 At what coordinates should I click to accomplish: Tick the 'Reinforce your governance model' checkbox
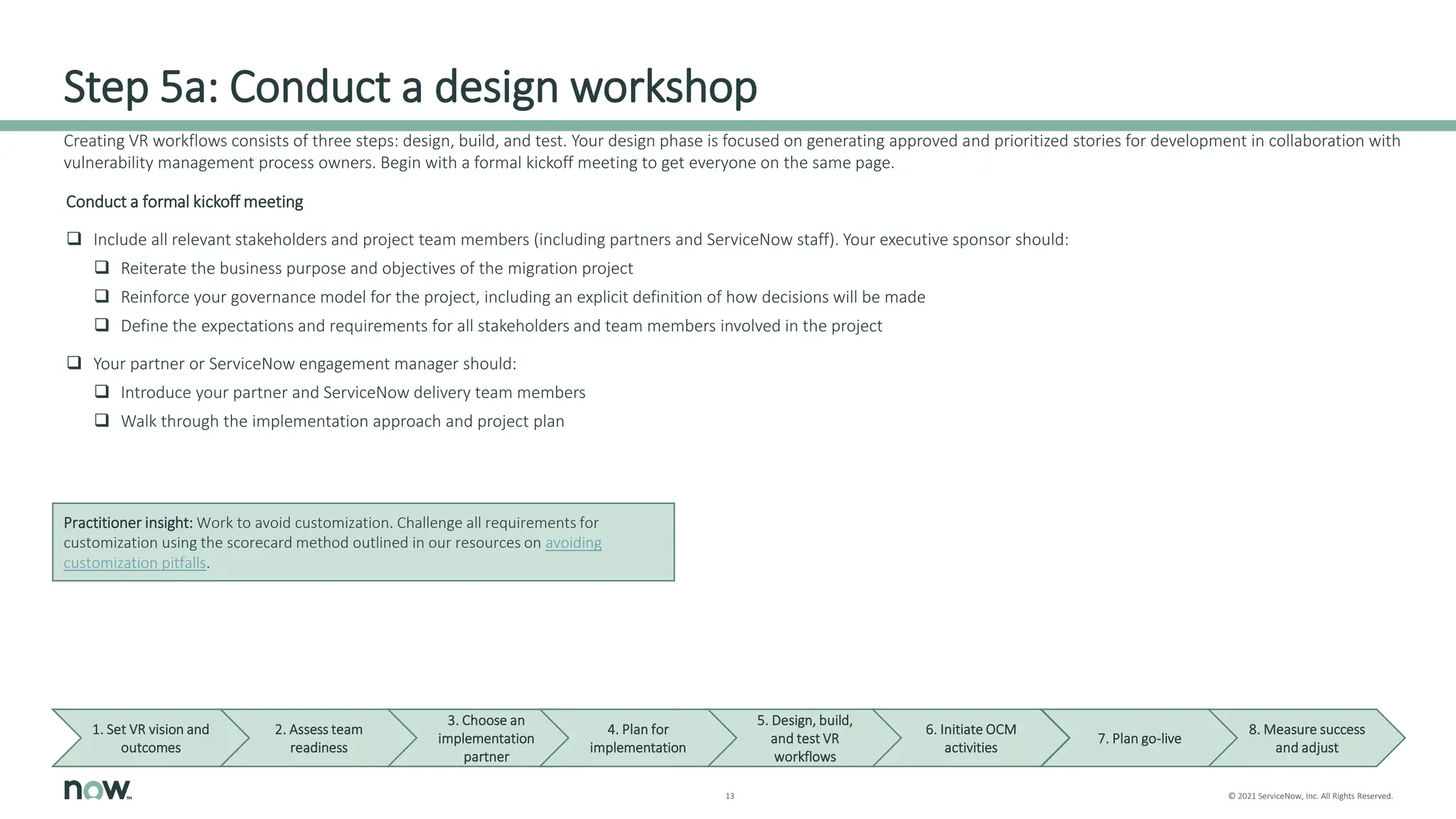click(102, 296)
